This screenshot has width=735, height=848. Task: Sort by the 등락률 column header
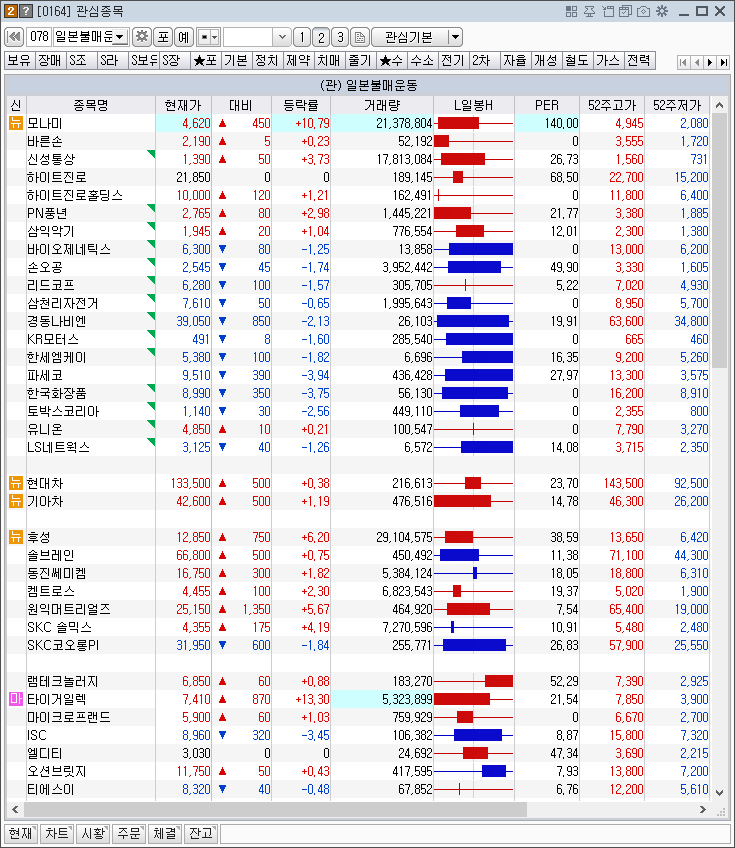pos(301,105)
